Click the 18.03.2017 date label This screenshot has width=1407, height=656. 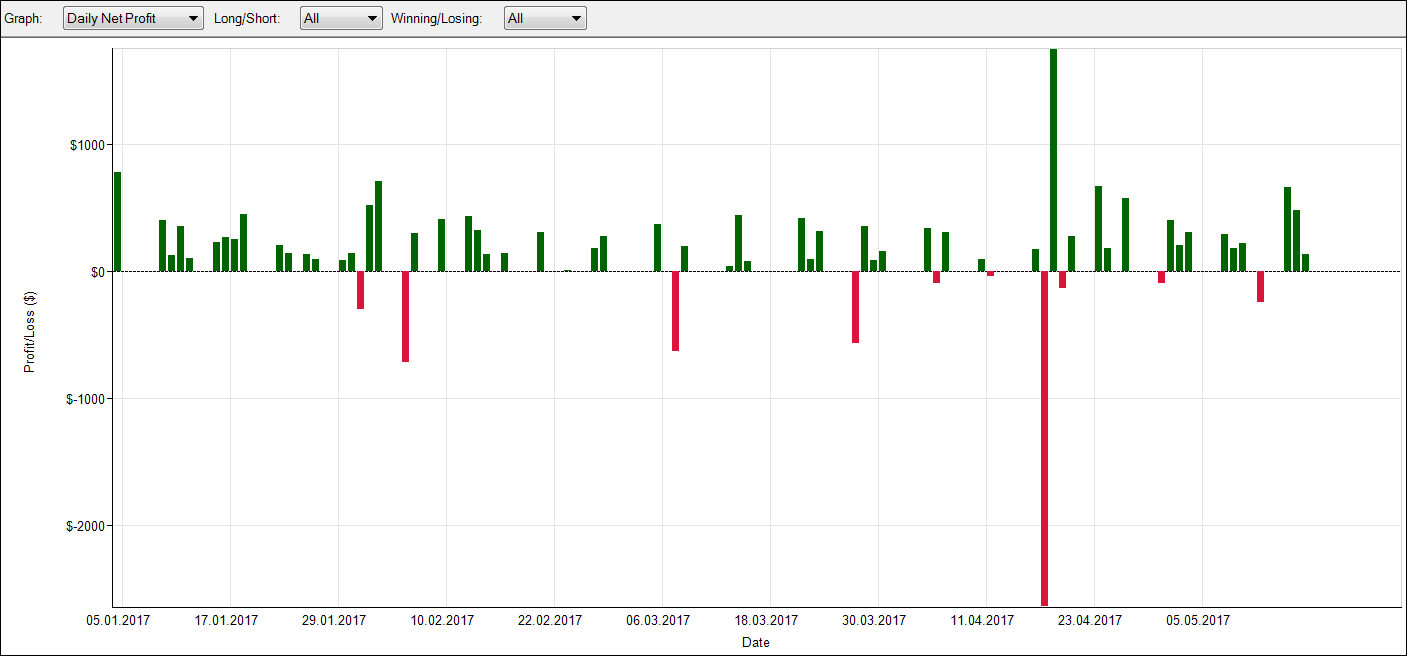pos(766,620)
